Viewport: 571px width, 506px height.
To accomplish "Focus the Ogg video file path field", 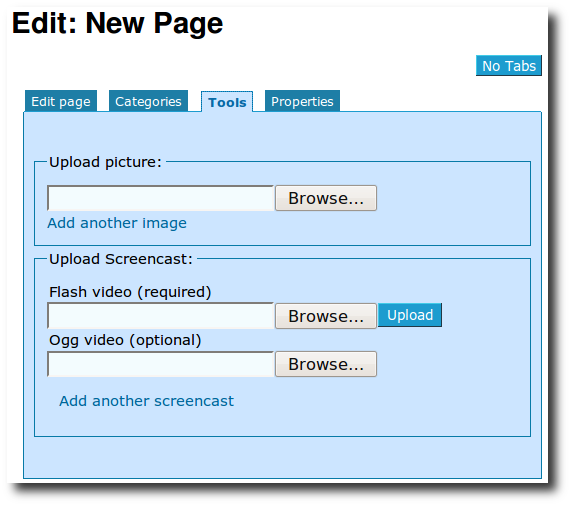I will click(161, 364).
